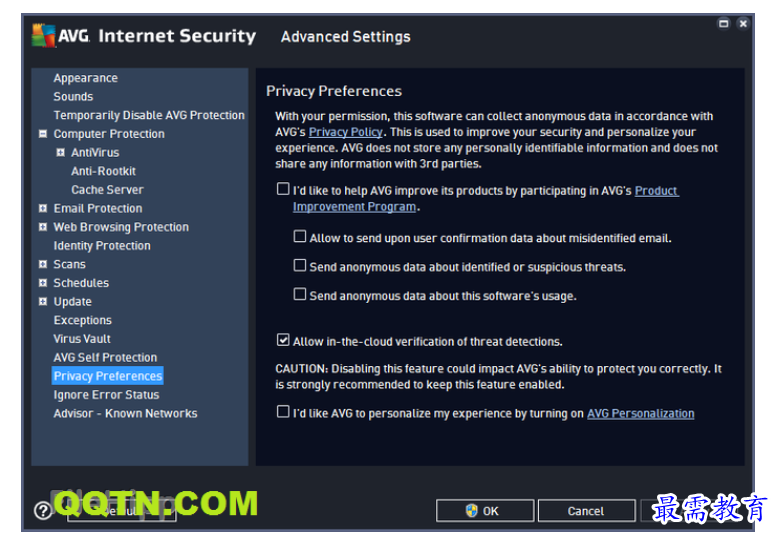Expand the AntiVirus tree node
Screen dimensions: 776x540
[60, 152]
